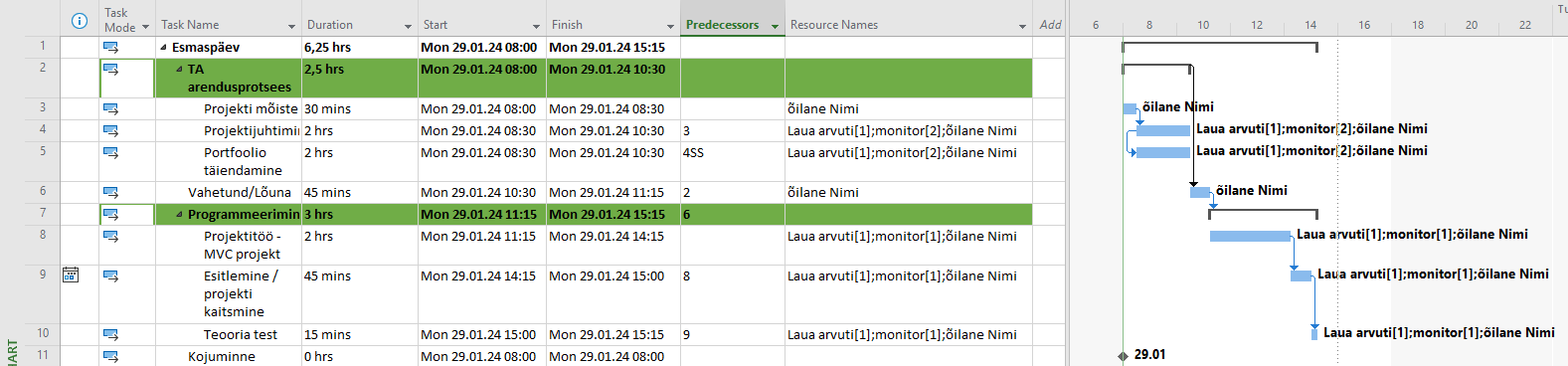This screenshot has width=1568, height=366.
Task: Open the Predecessors column filter dropdown
Action: [x=775, y=27]
